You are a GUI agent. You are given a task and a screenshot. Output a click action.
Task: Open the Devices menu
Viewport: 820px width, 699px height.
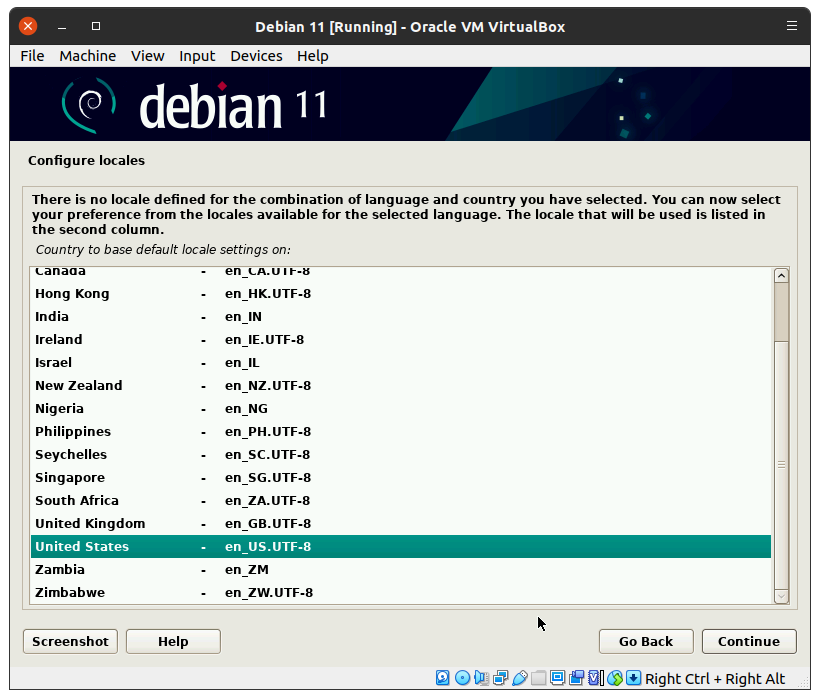(256, 56)
